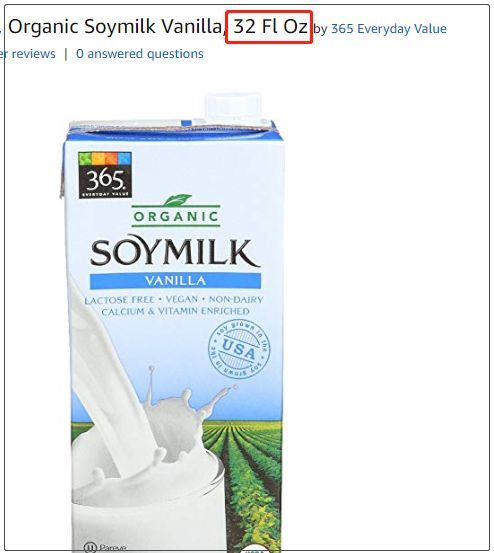This screenshot has width=494, height=553.
Task: Open the 0 answered questions link
Action: [140, 54]
